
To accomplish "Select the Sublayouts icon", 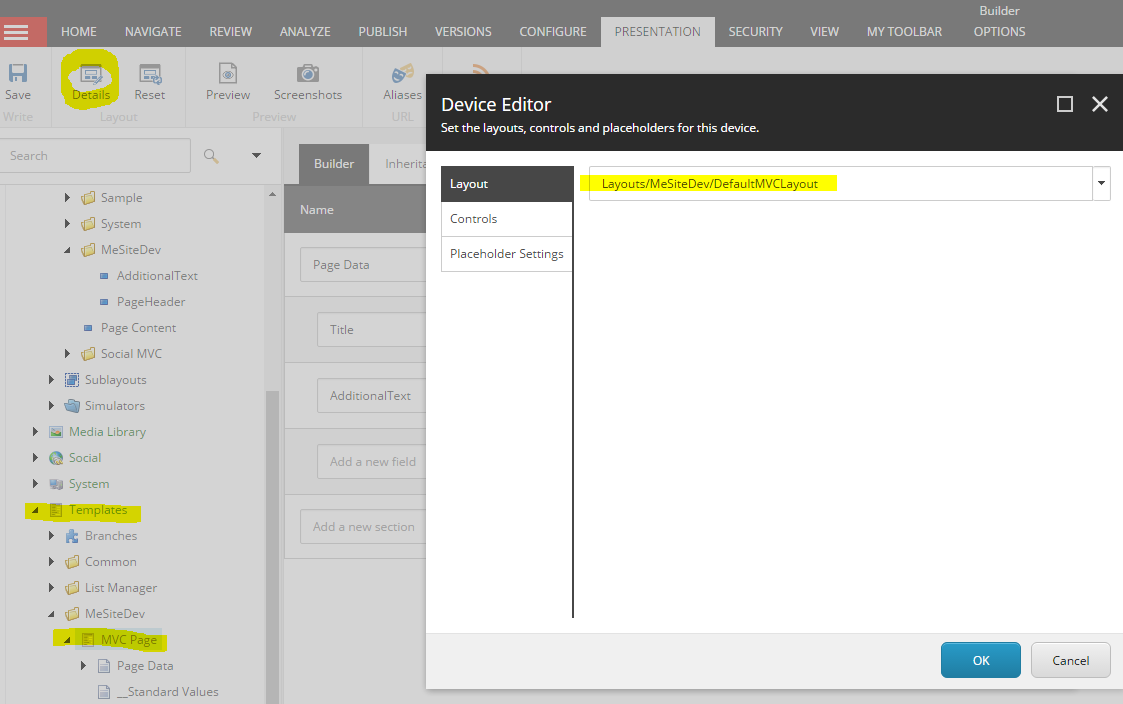I will (x=72, y=380).
